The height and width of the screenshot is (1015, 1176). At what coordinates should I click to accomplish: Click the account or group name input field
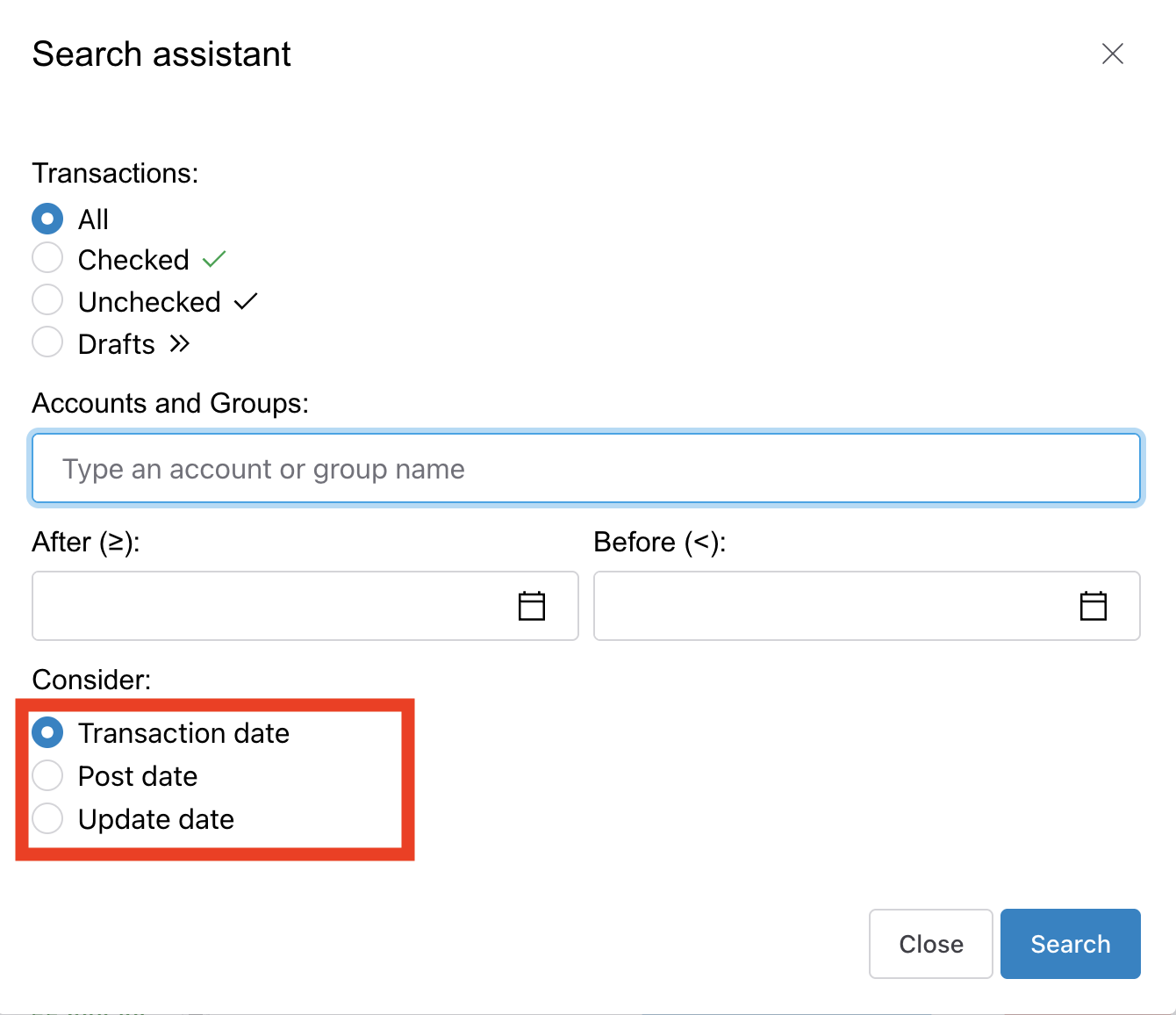point(585,468)
